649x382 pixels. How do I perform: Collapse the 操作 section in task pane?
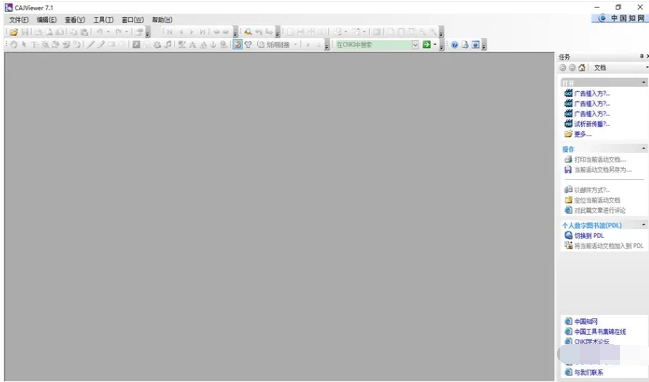(644, 149)
